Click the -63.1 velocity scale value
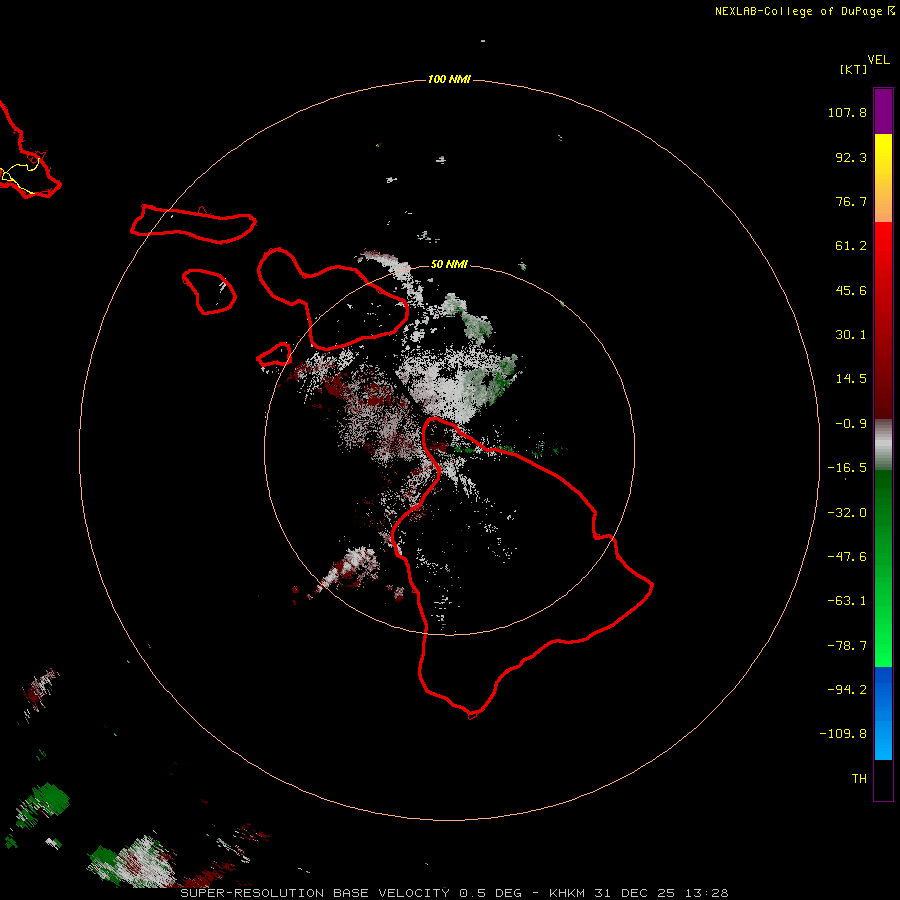900x900 pixels. point(847,601)
